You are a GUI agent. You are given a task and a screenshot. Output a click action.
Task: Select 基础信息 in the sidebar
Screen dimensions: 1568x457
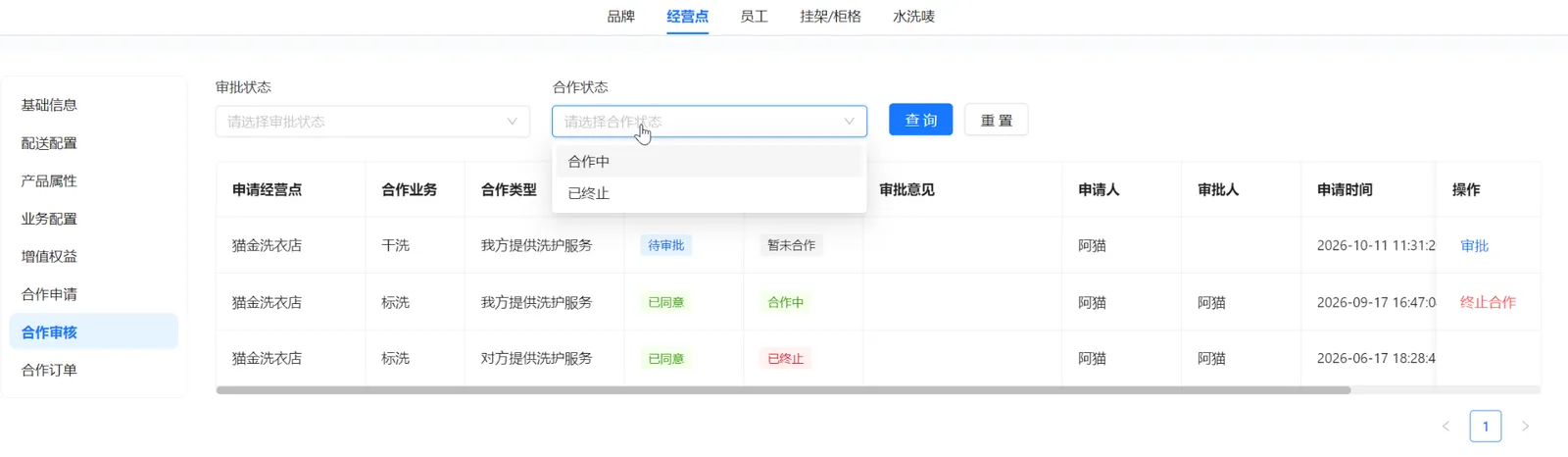(x=93, y=105)
